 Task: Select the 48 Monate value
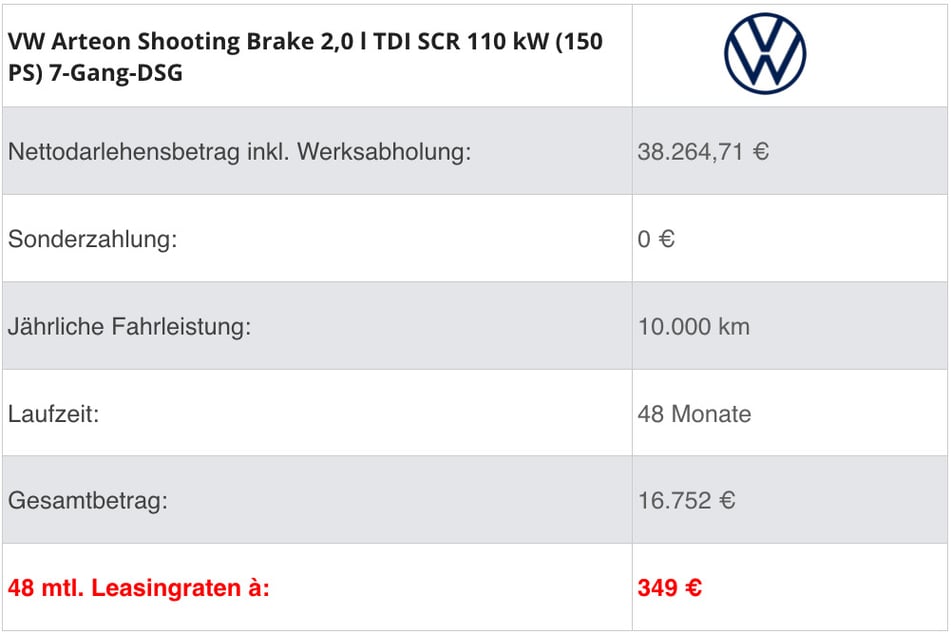click(x=694, y=414)
